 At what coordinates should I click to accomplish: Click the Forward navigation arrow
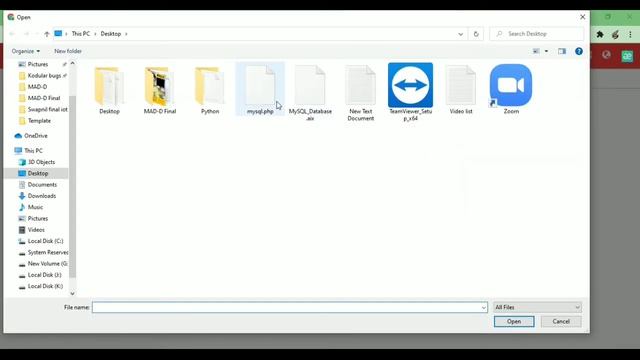[x=26, y=34]
